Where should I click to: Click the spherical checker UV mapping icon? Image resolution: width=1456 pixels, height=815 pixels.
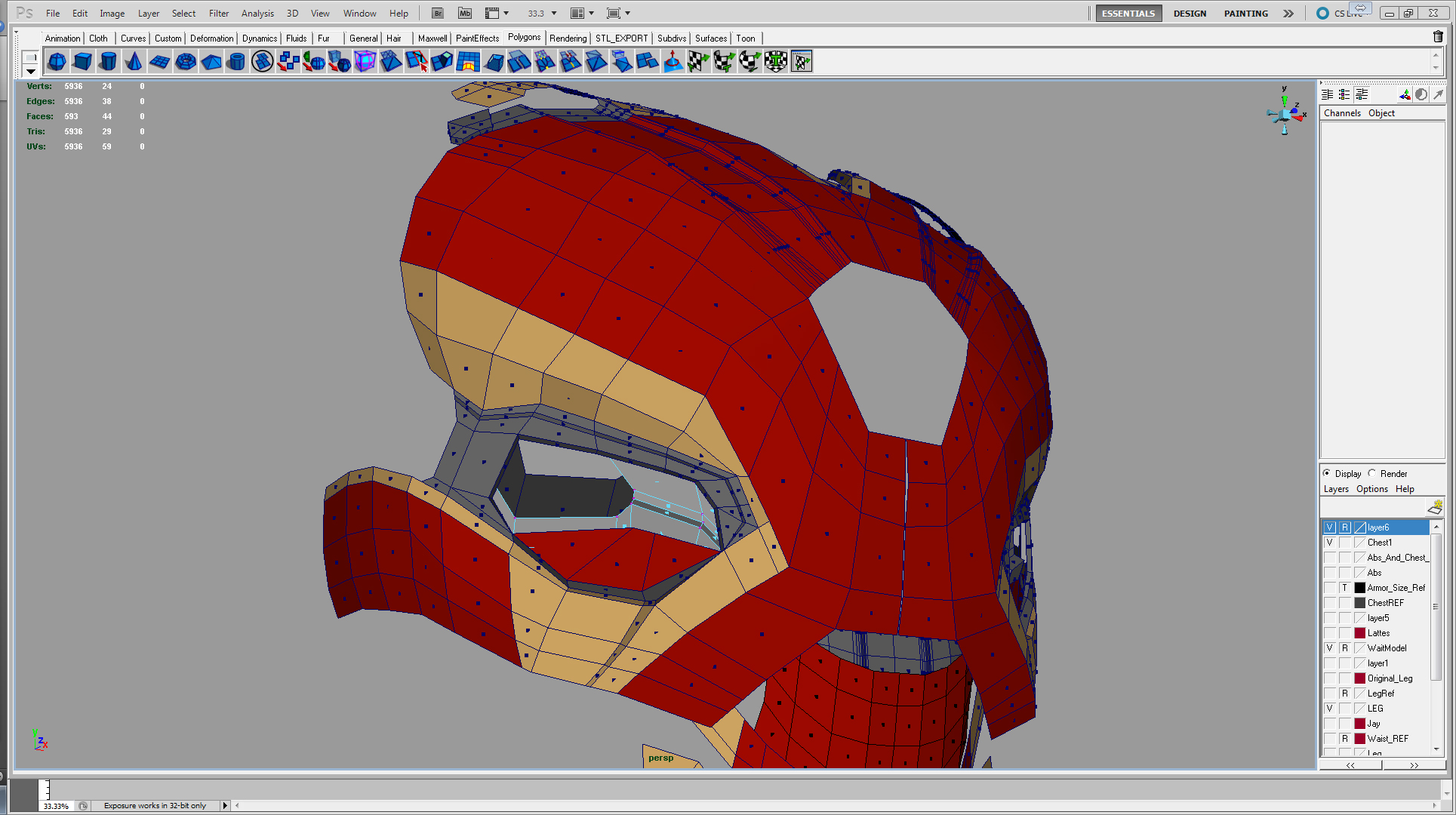[750, 61]
